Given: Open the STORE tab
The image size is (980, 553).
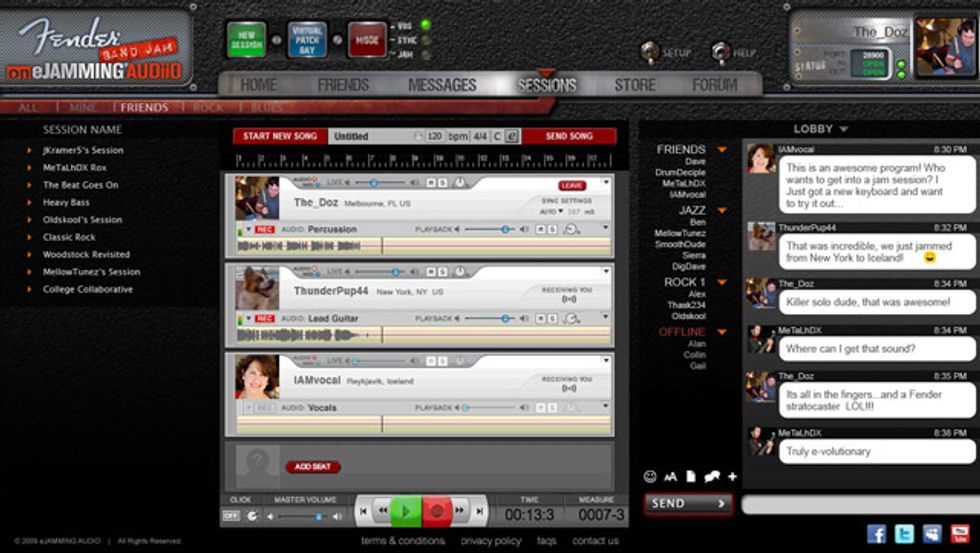Looking at the screenshot, I should click(x=635, y=85).
